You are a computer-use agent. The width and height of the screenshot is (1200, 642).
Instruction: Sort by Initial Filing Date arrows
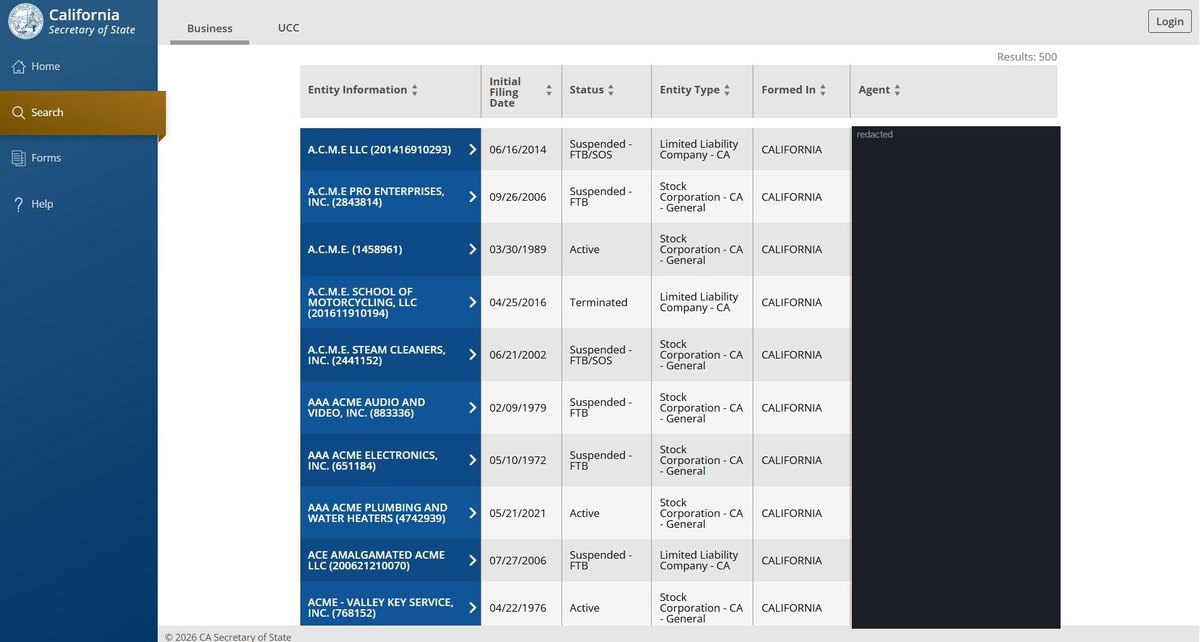click(549, 90)
